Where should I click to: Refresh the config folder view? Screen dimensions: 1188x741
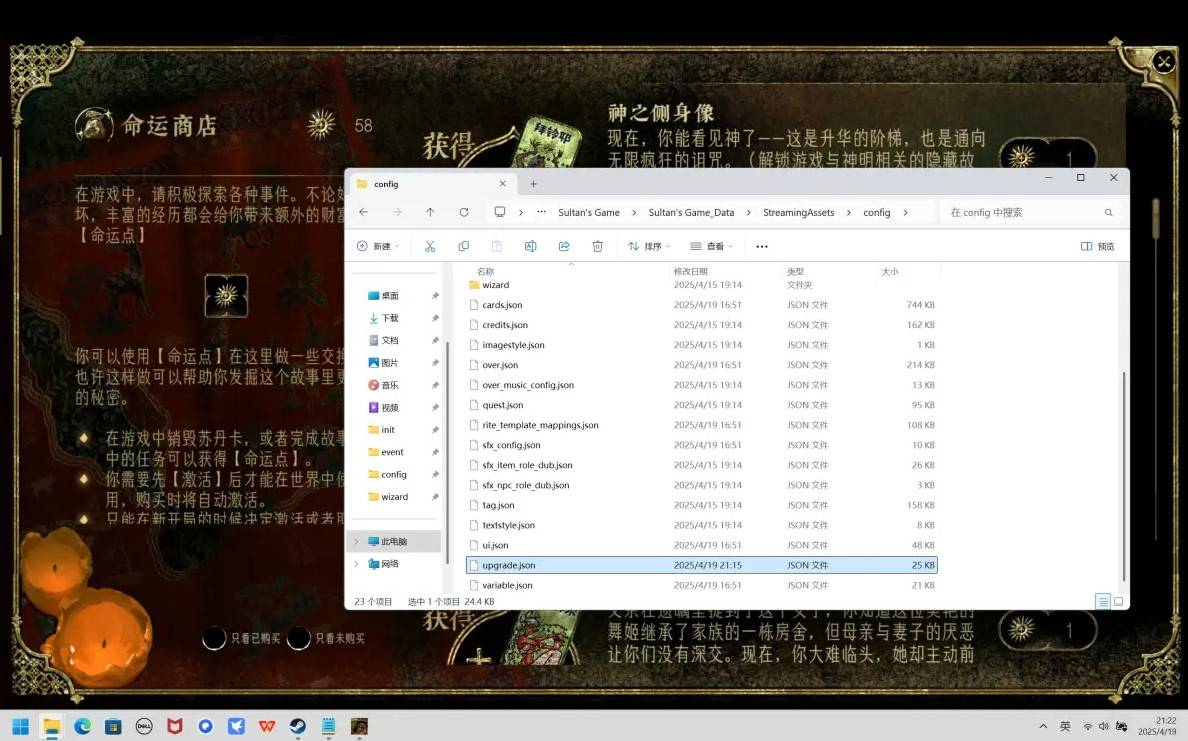tap(463, 212)
